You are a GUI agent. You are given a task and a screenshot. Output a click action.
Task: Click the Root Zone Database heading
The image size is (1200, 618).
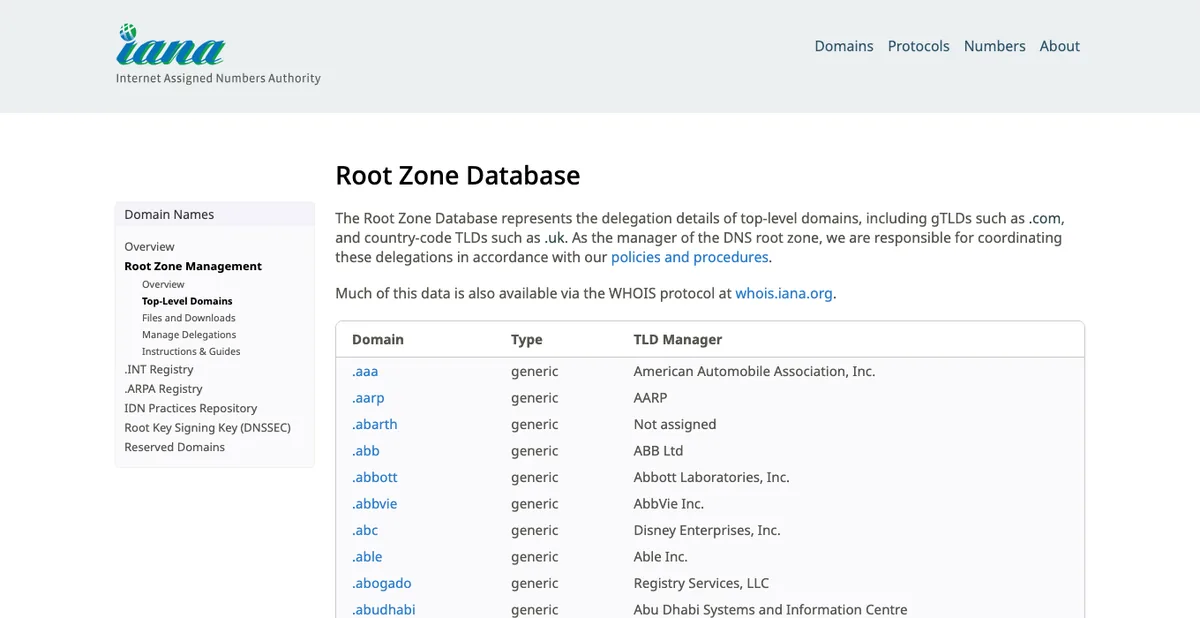458,175
